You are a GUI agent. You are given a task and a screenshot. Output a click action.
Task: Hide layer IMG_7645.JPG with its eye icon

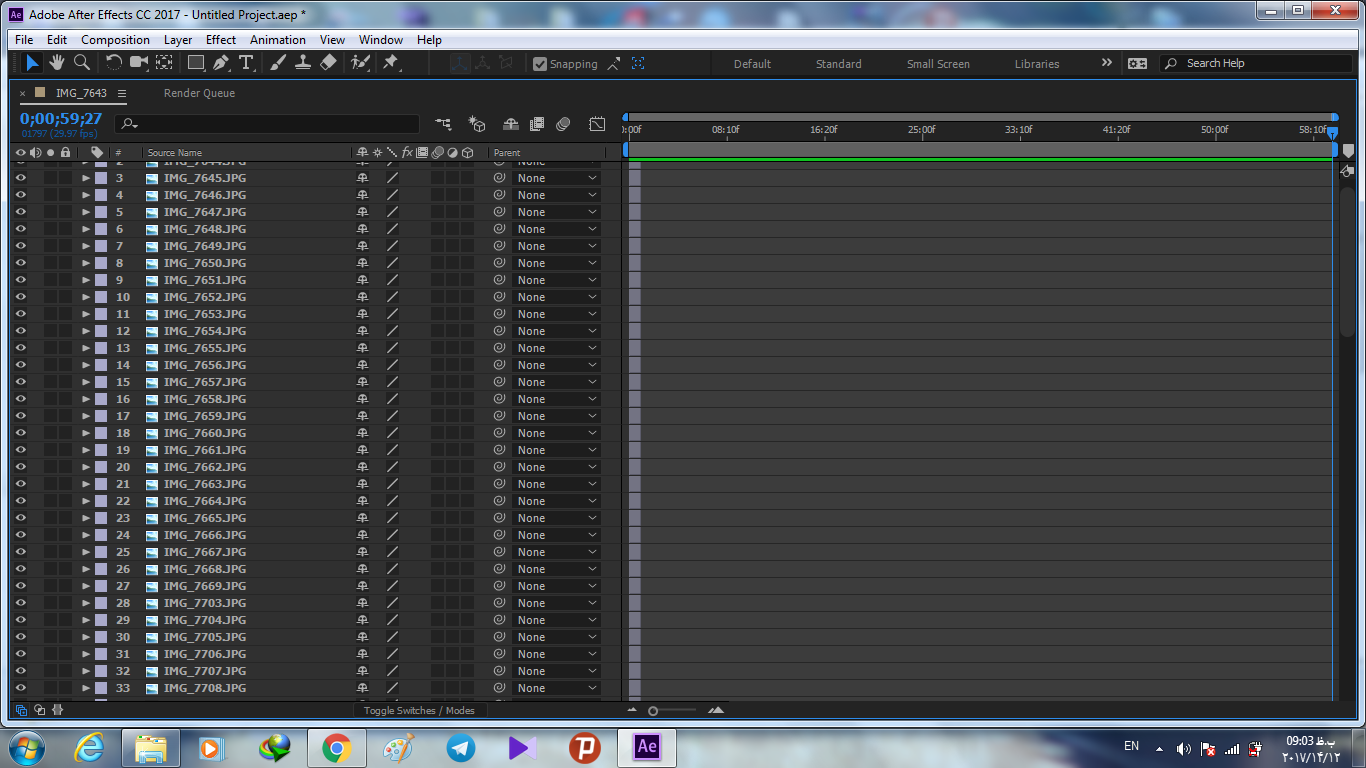coord(20,178)
